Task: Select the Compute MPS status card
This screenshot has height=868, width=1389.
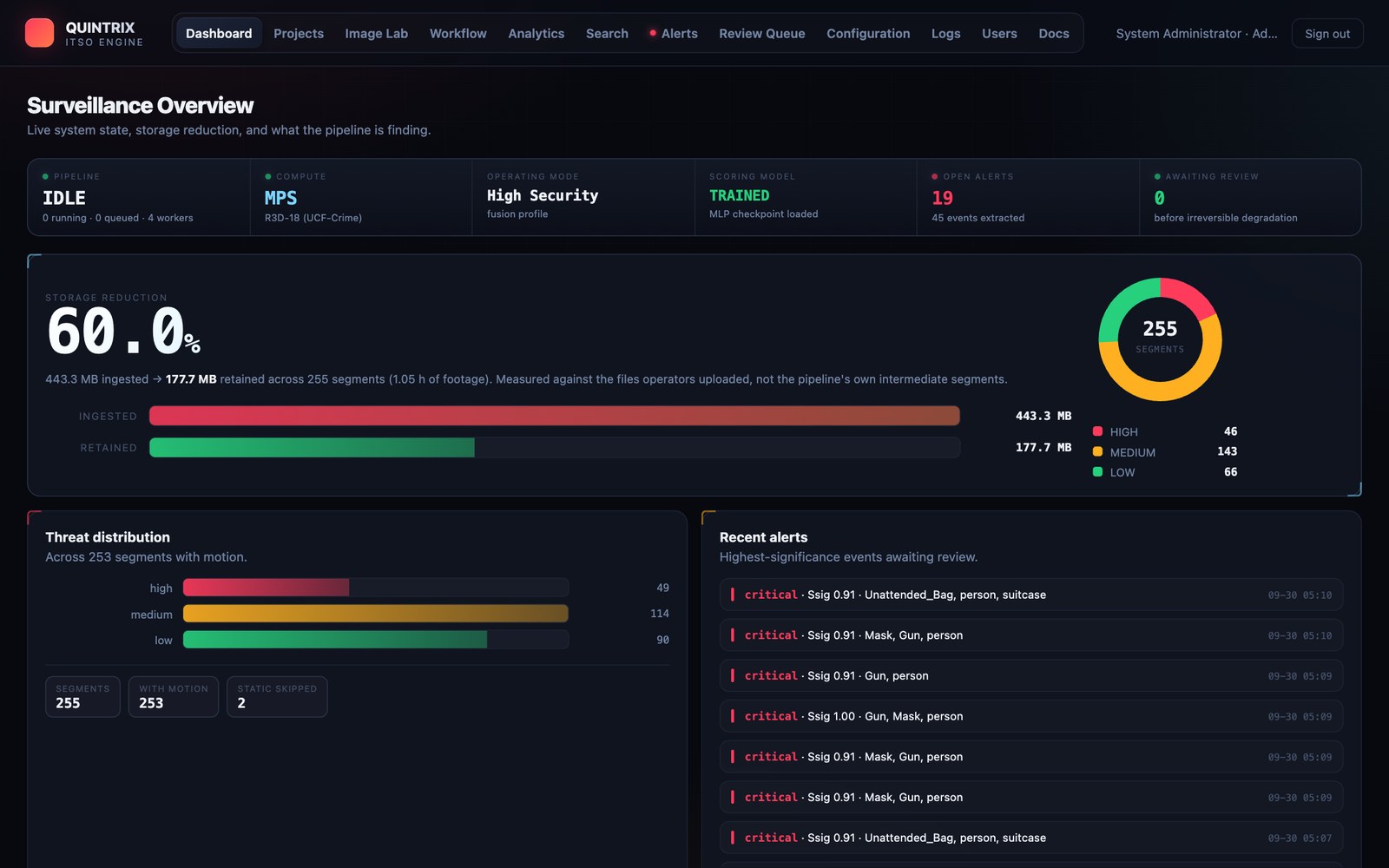Action: [x=361, y=197]
